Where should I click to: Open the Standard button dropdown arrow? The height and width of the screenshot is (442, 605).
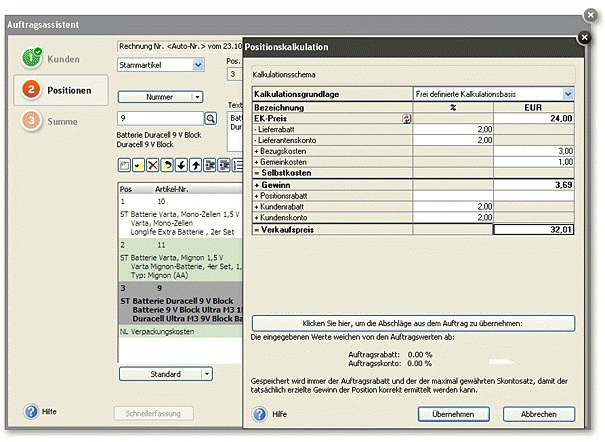tap(207, 374)
